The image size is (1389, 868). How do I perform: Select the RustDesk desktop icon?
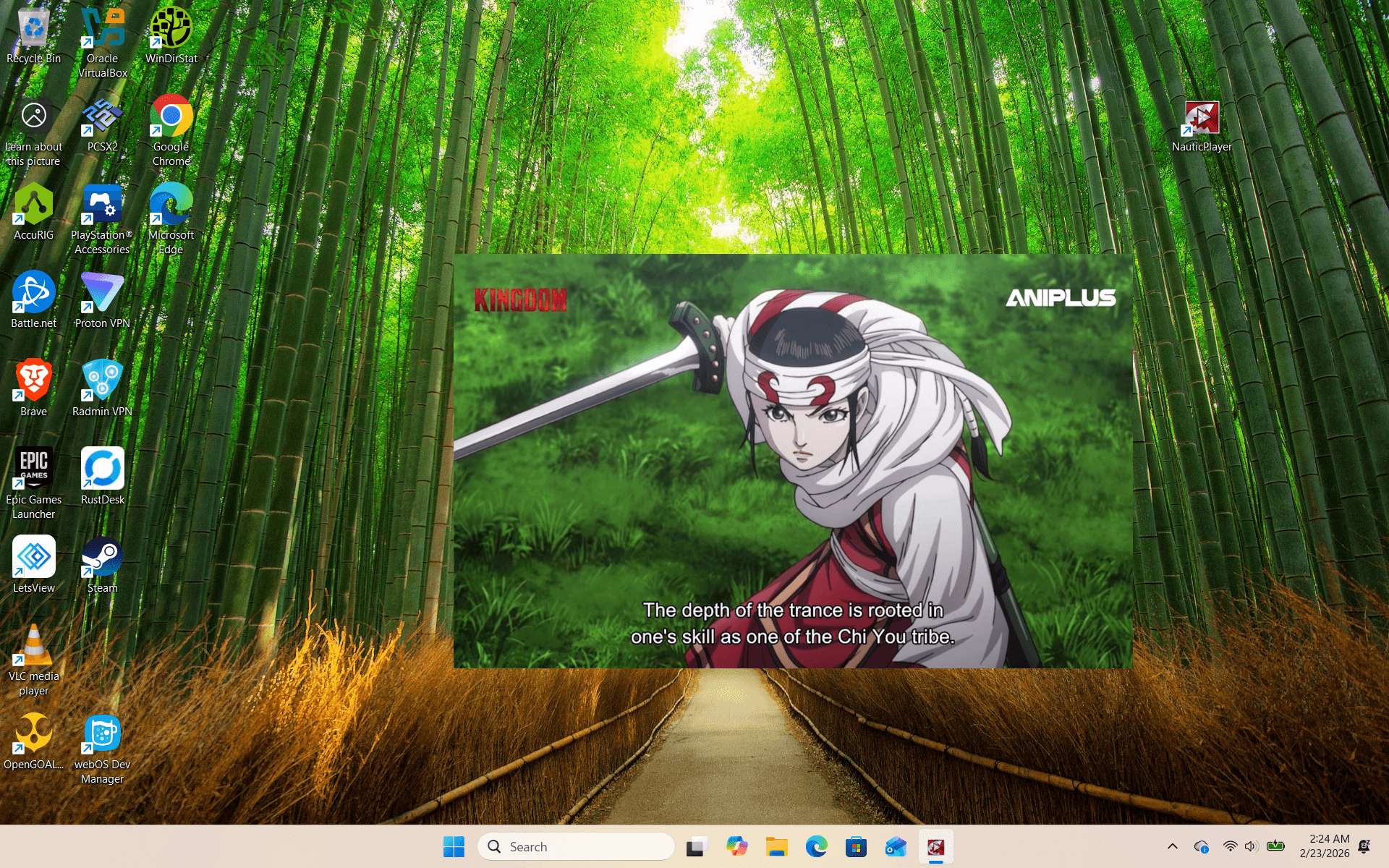[102, 470]
